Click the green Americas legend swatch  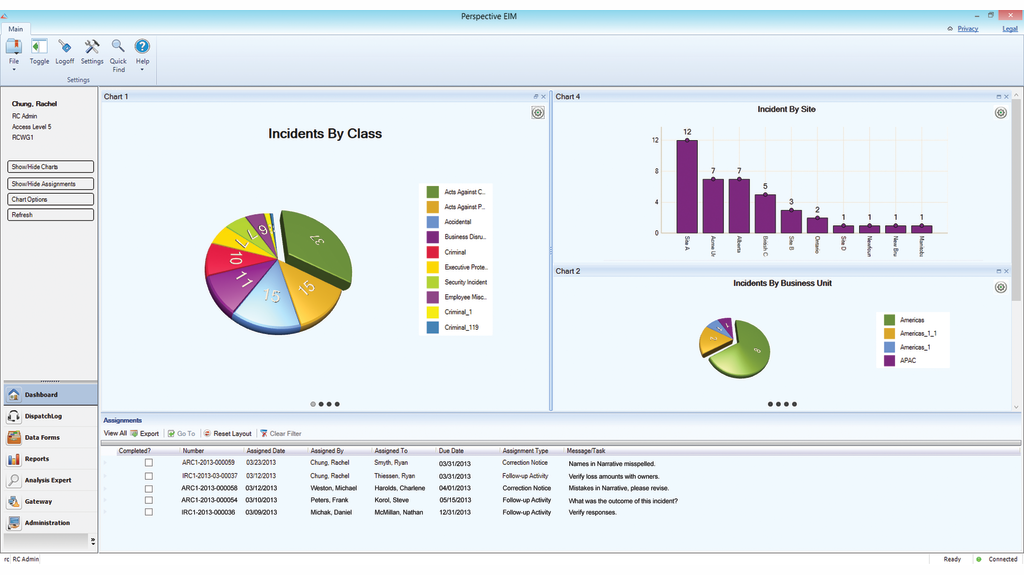coord(887,320)
